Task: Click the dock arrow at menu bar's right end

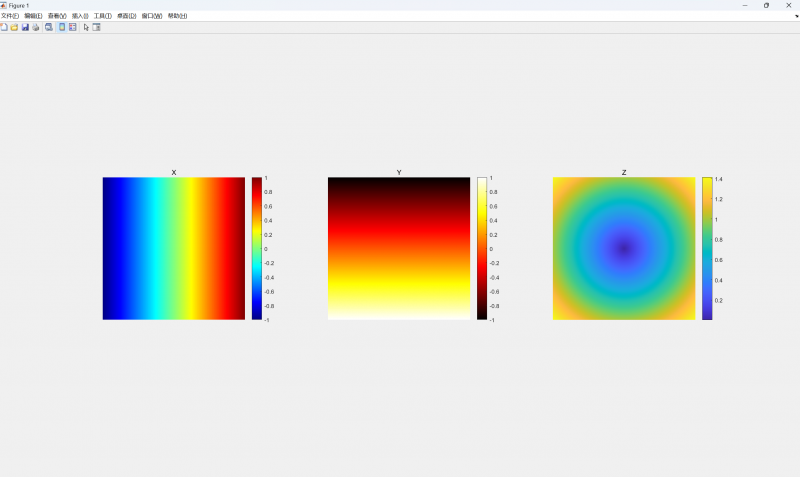Action: click(796, 16)
